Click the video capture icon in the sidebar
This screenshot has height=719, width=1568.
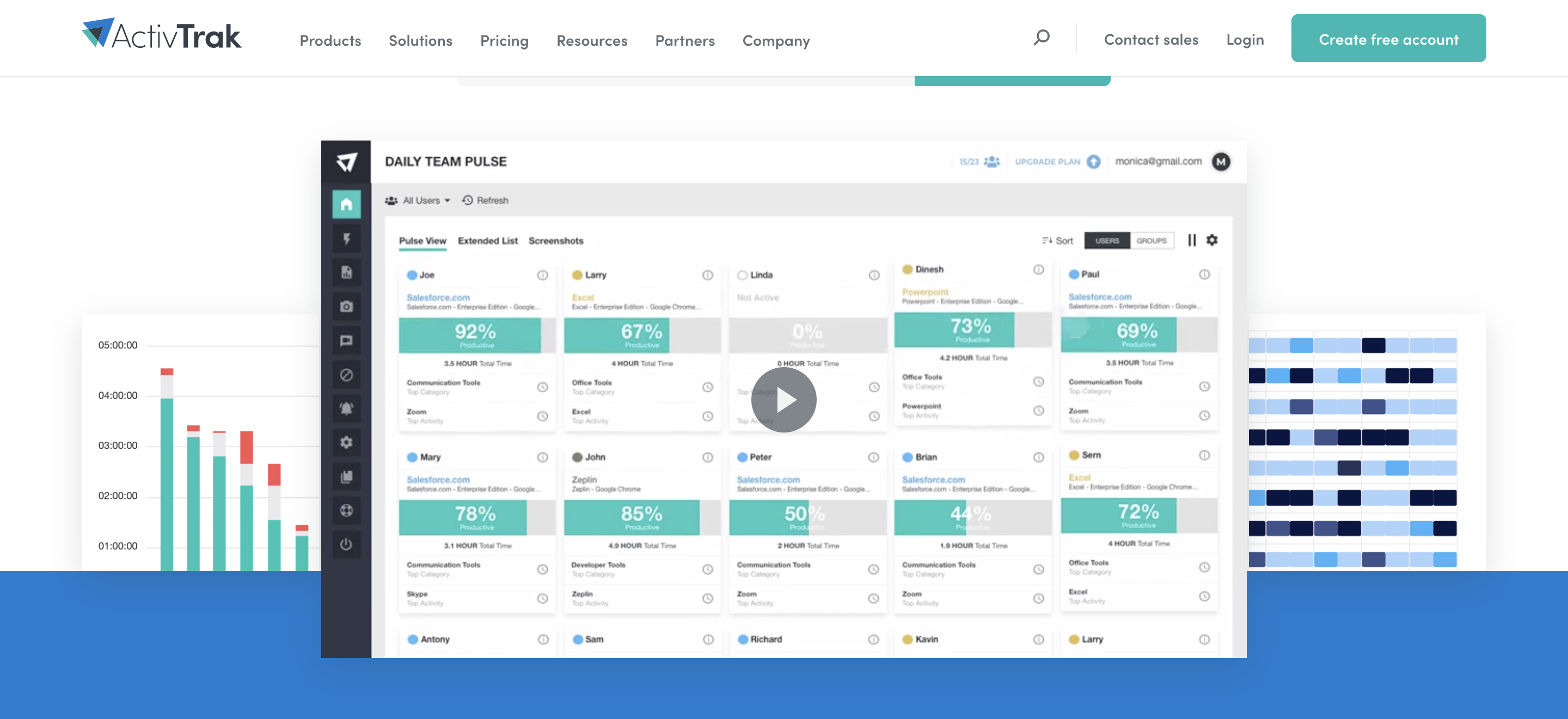347,341
